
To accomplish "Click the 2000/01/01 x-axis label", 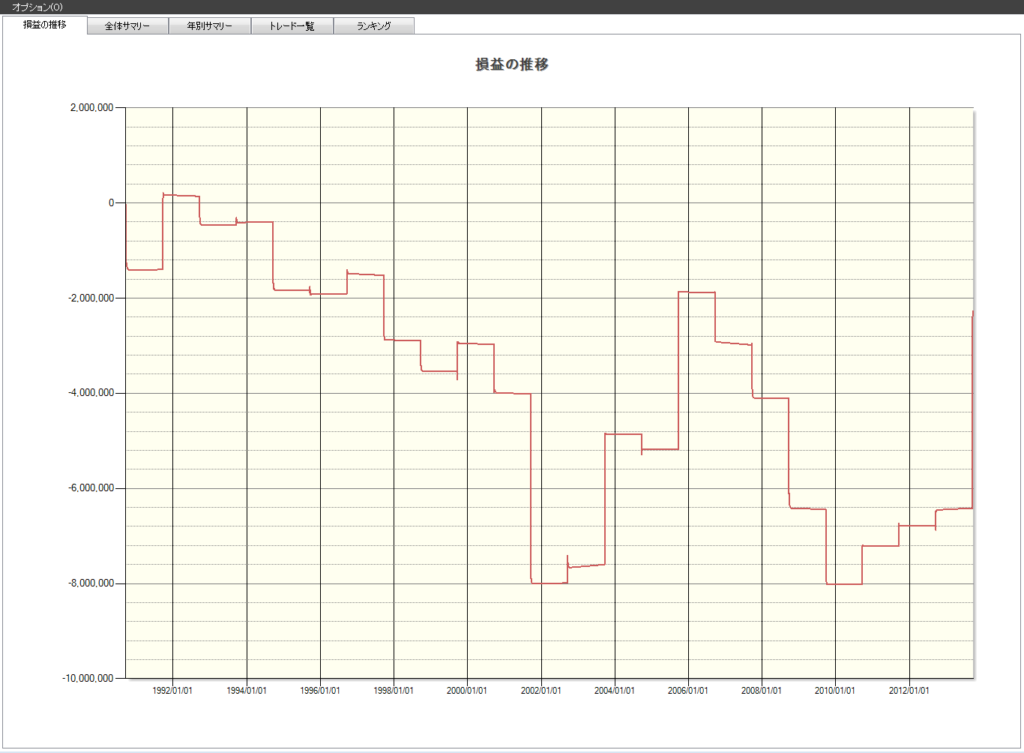I will click(467, 691).
